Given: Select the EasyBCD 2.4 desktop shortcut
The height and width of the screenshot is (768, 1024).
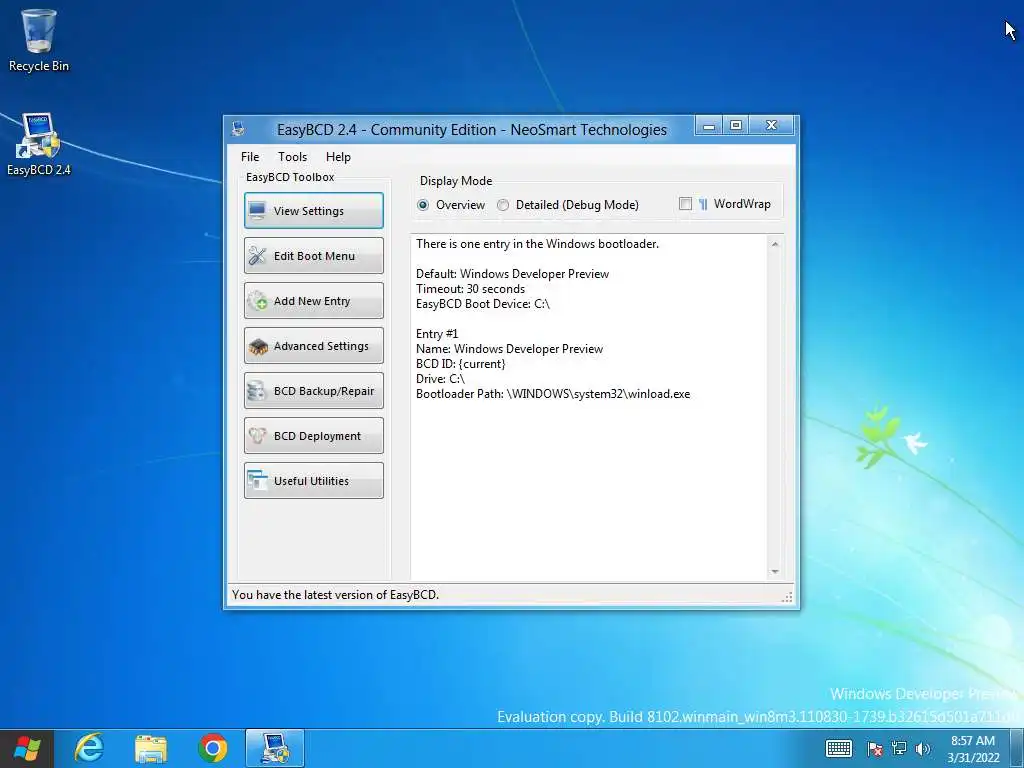Looking at the screenshot, I should pyautogui.click(x=39, y=145).
